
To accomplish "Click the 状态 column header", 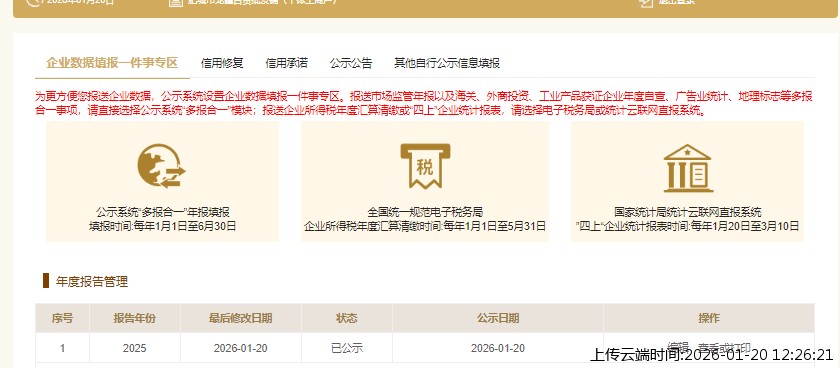I will (347, 318).
